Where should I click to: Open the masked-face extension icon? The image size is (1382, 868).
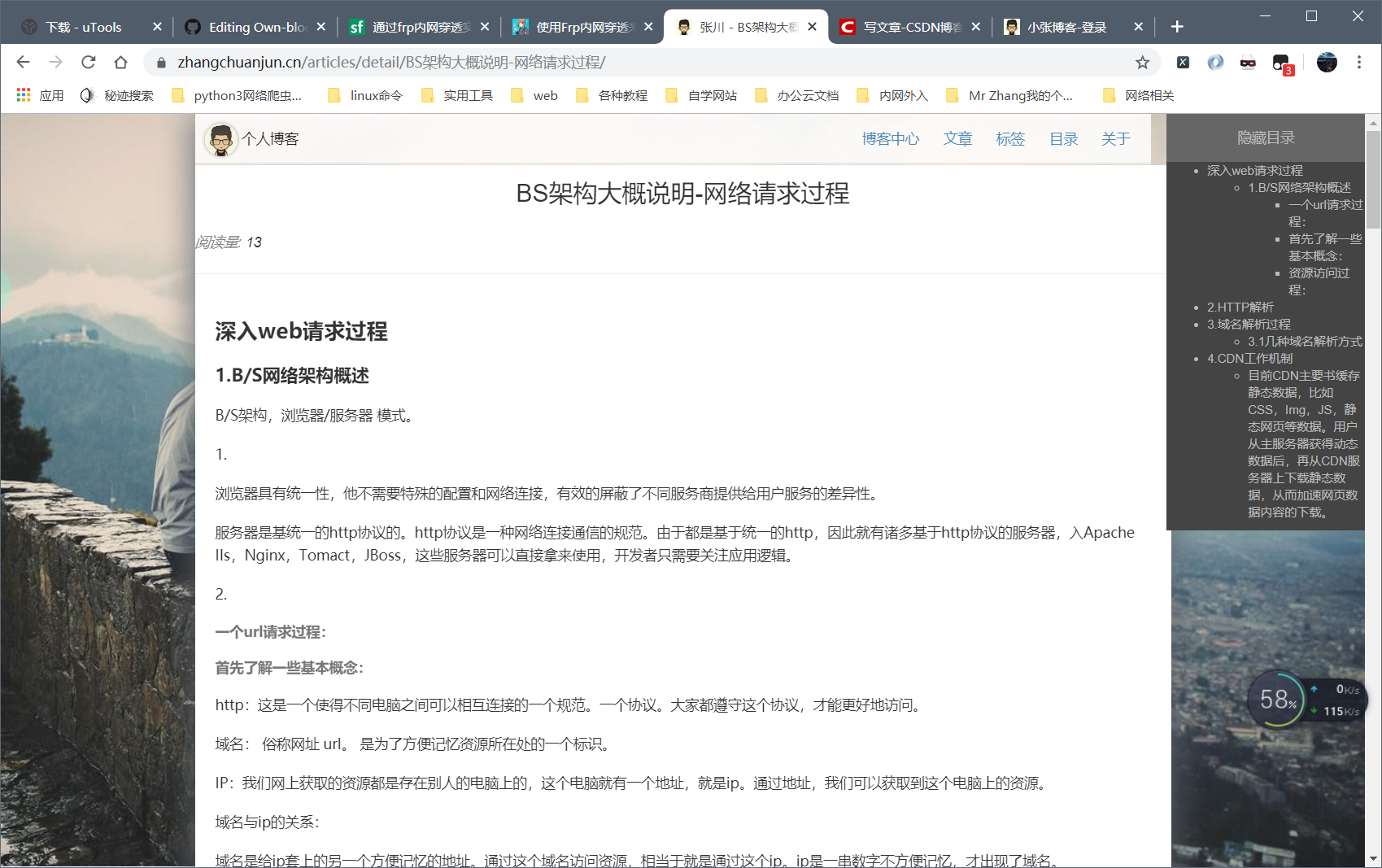pyautogui.click(x=1248, y=62)
